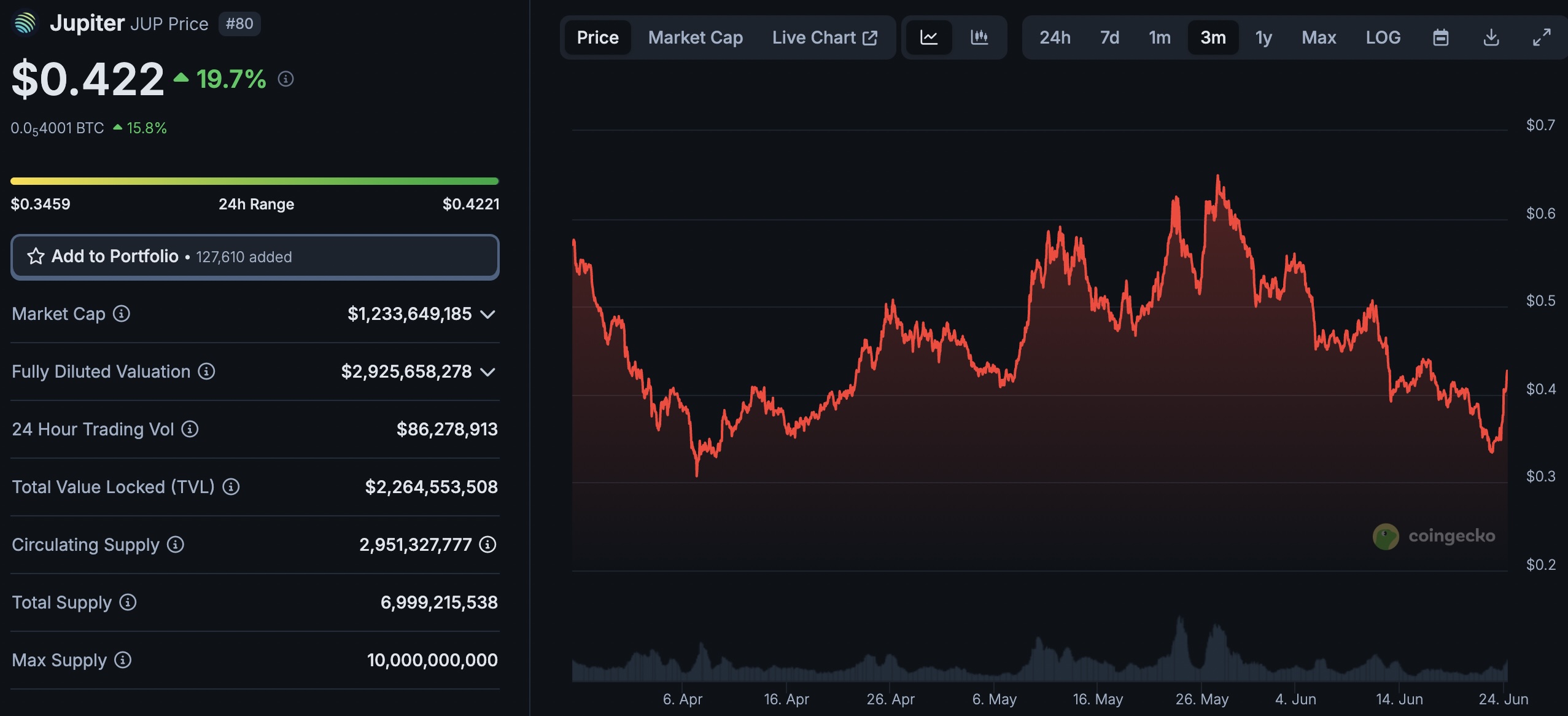Open the price change info icon beside 19.7%

pos(285,79)
